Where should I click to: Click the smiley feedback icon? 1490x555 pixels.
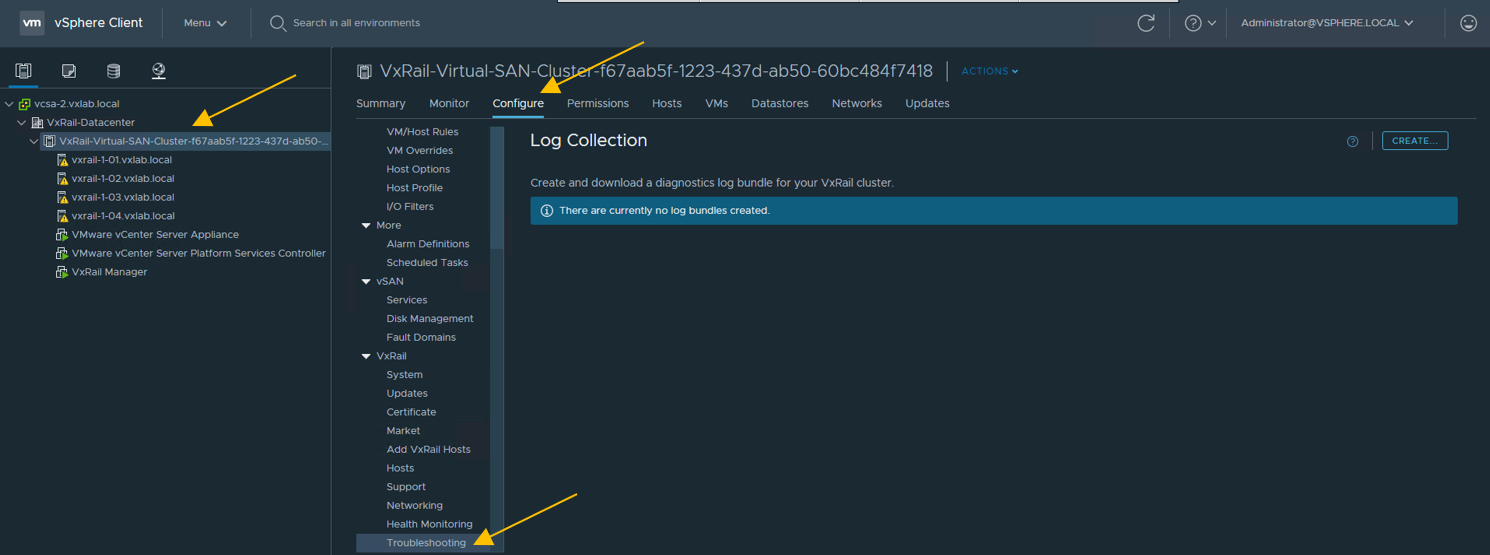(x=1468, y=23)
